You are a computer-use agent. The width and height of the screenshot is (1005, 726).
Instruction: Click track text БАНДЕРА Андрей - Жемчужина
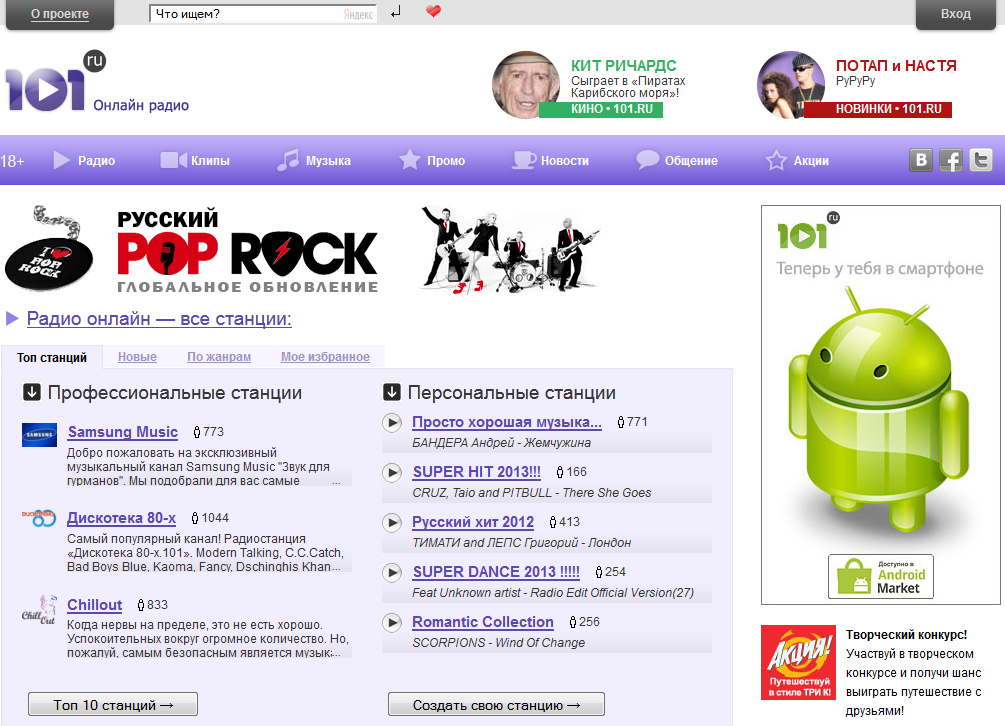501,443
